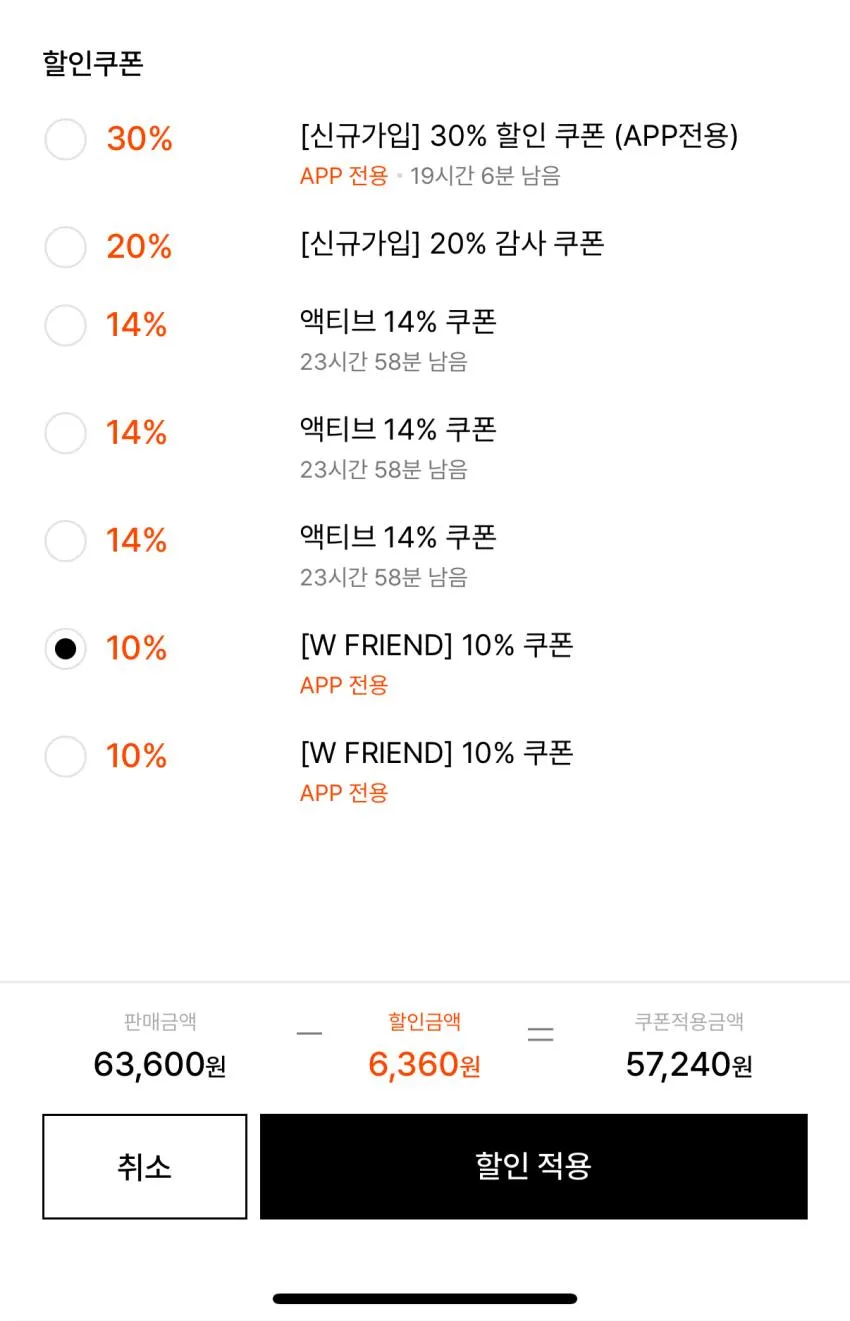Select the unselected W FRIEND 10% coupon radio
This screenshot has height=1321, width=850.
[x=65, y=756]
